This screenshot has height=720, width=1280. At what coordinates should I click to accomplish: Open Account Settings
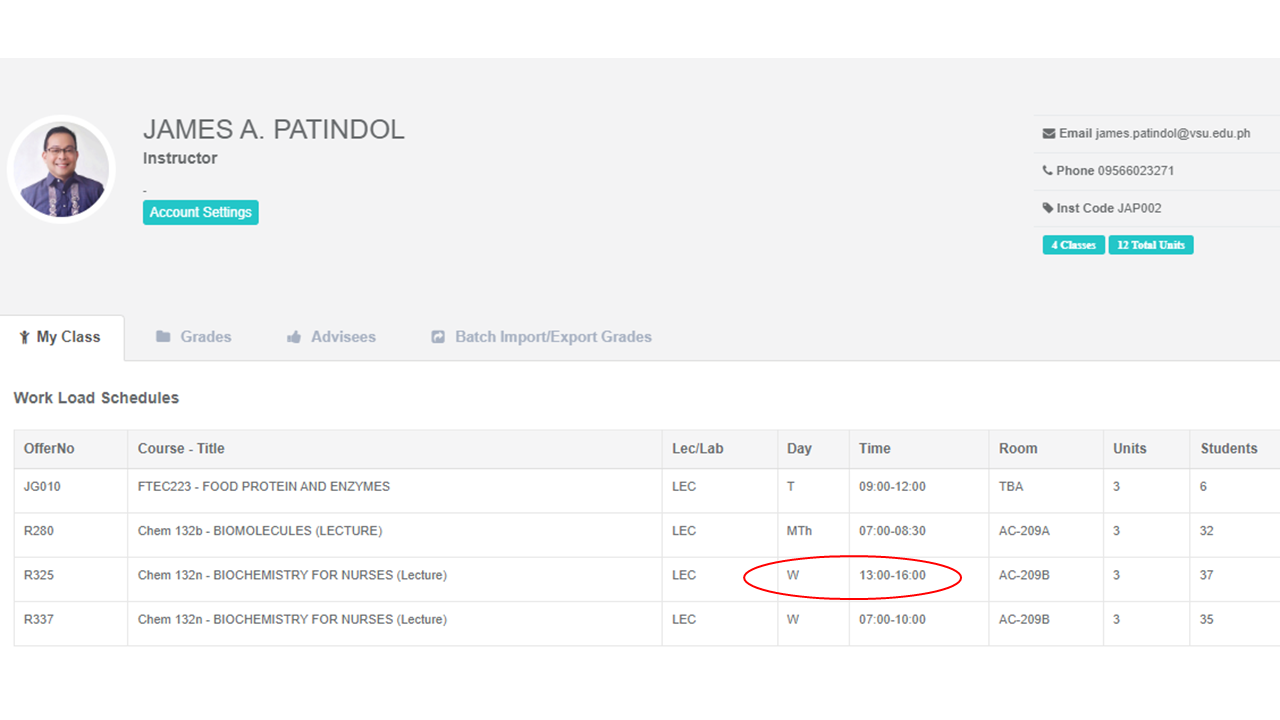[200, 212]
